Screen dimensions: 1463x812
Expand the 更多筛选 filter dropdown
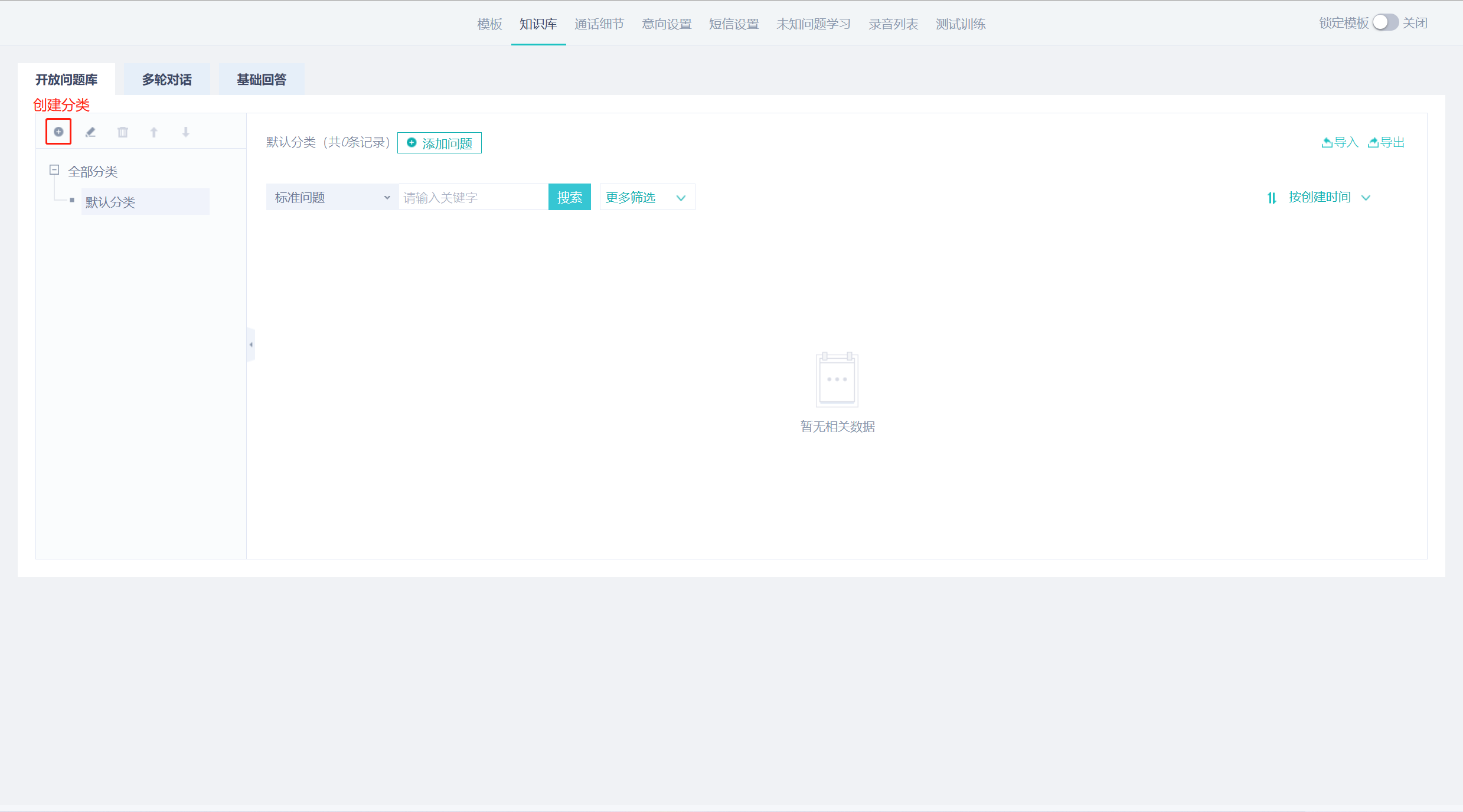pos(647,197)
